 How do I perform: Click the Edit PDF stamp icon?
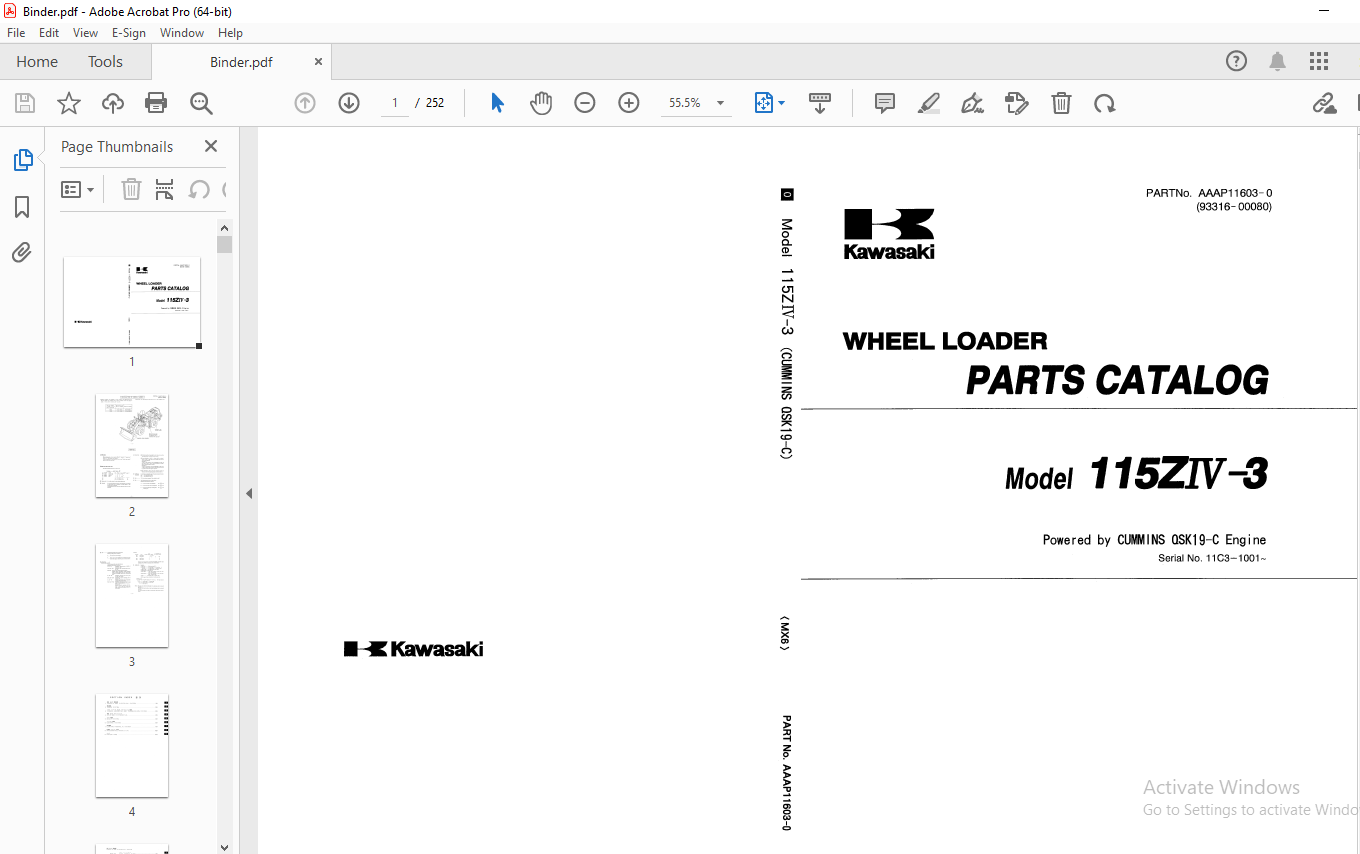pyautogui.click(x=1017, y=103)
